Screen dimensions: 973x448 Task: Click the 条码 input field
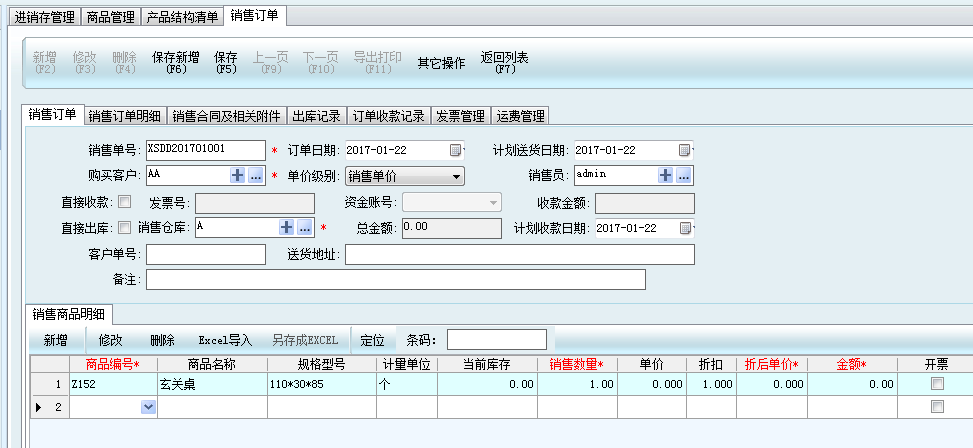point(497,340)
